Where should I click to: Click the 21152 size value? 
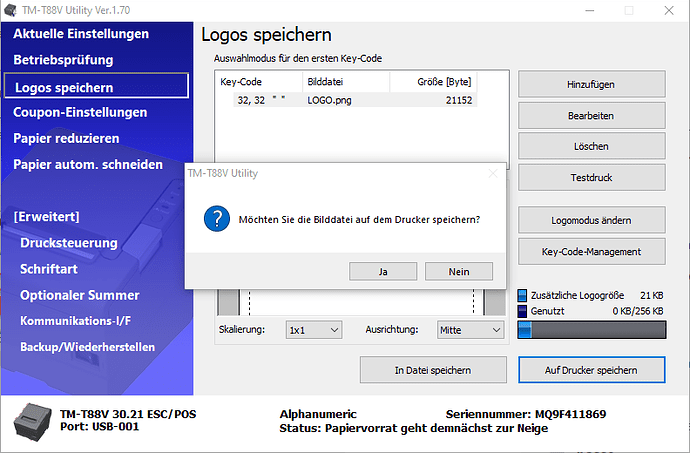tap(459, 100)
